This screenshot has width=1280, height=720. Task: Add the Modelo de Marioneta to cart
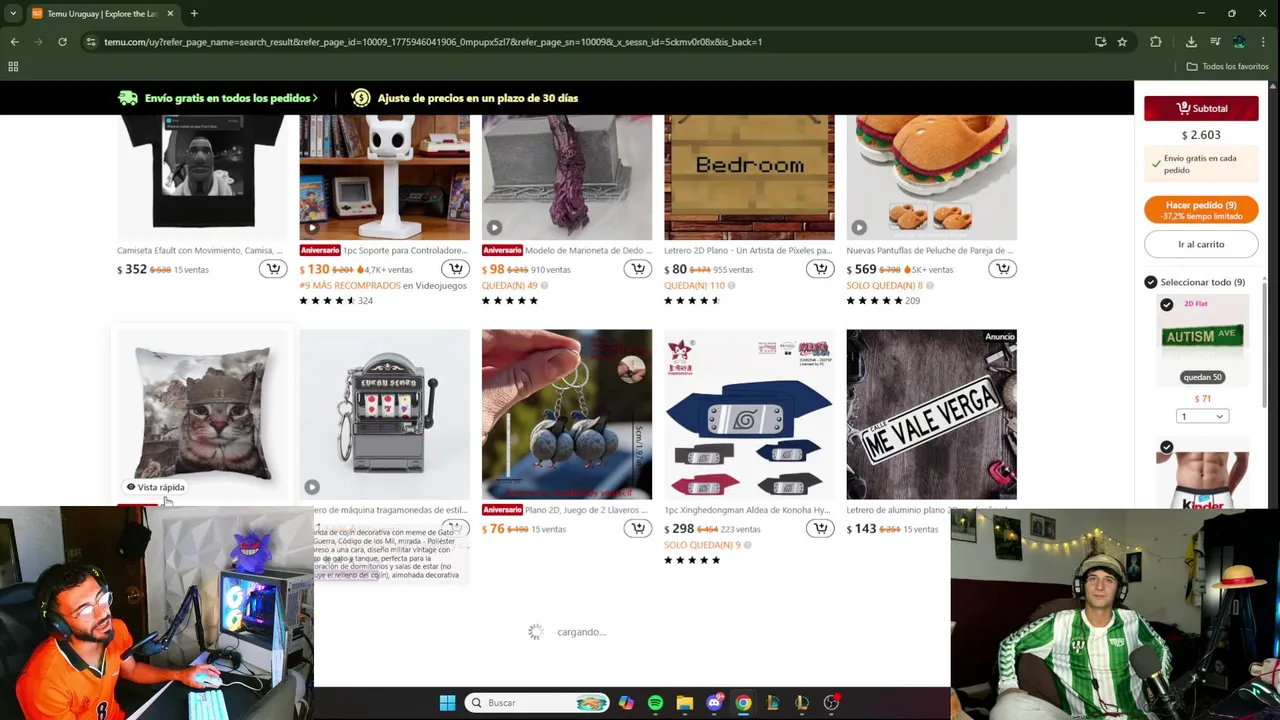pos(637,269)
